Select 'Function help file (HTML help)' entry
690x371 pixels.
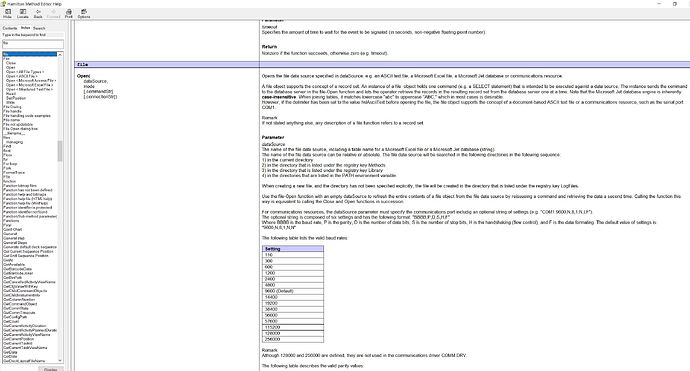pos(28,199)
